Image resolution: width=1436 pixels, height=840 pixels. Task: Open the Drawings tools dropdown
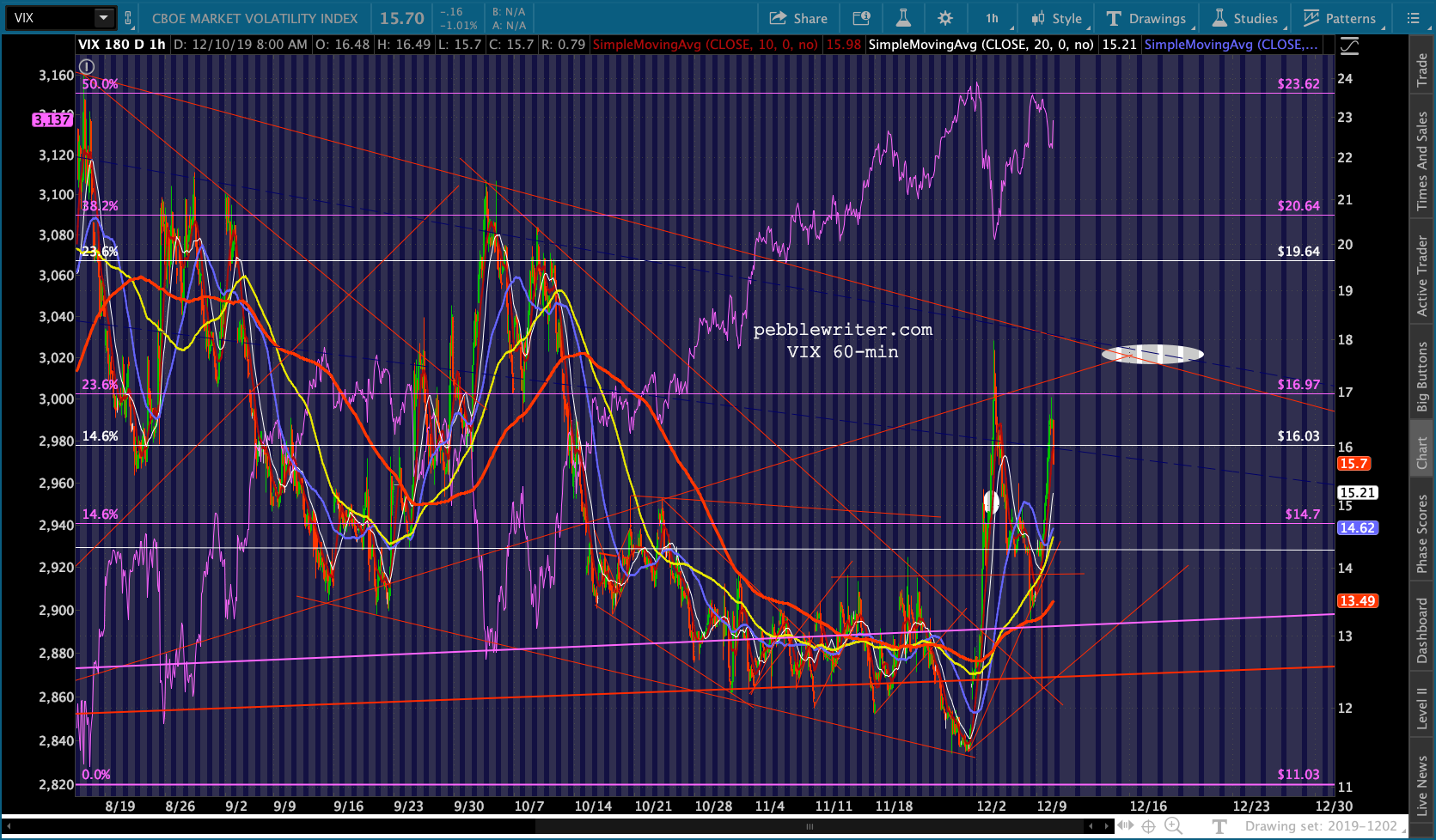tap(1146, 18)
